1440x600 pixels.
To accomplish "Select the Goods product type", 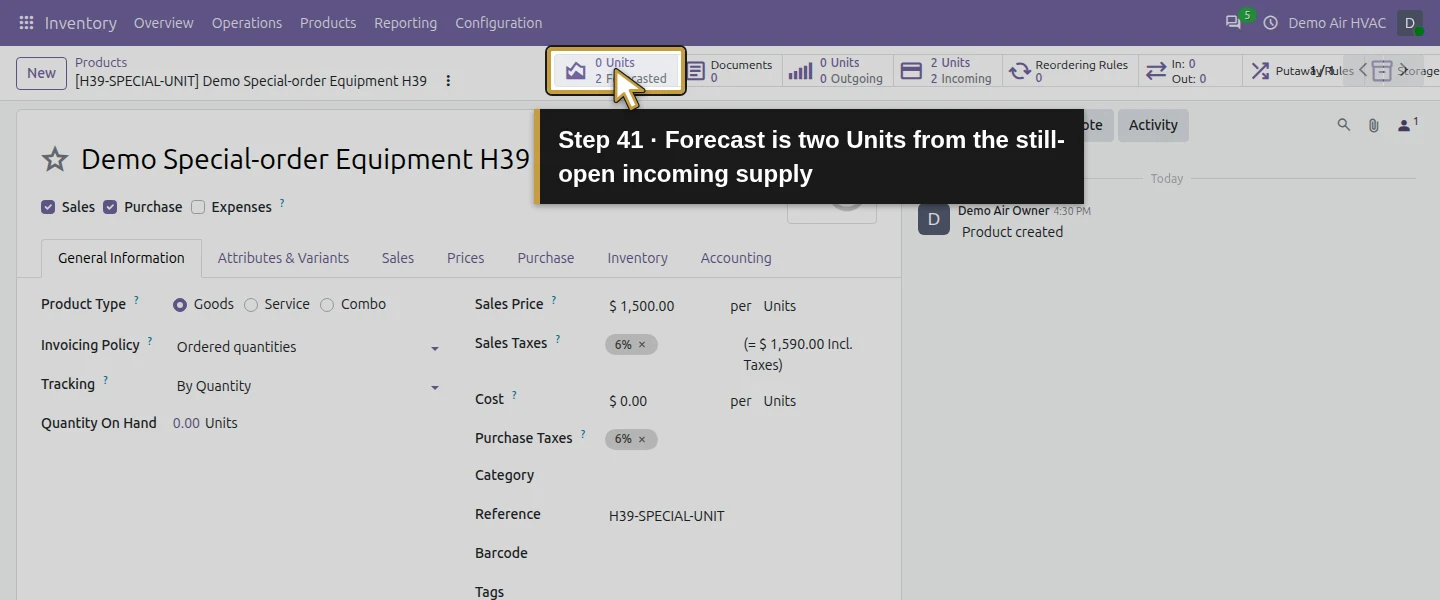I will (x=180, y=305).
